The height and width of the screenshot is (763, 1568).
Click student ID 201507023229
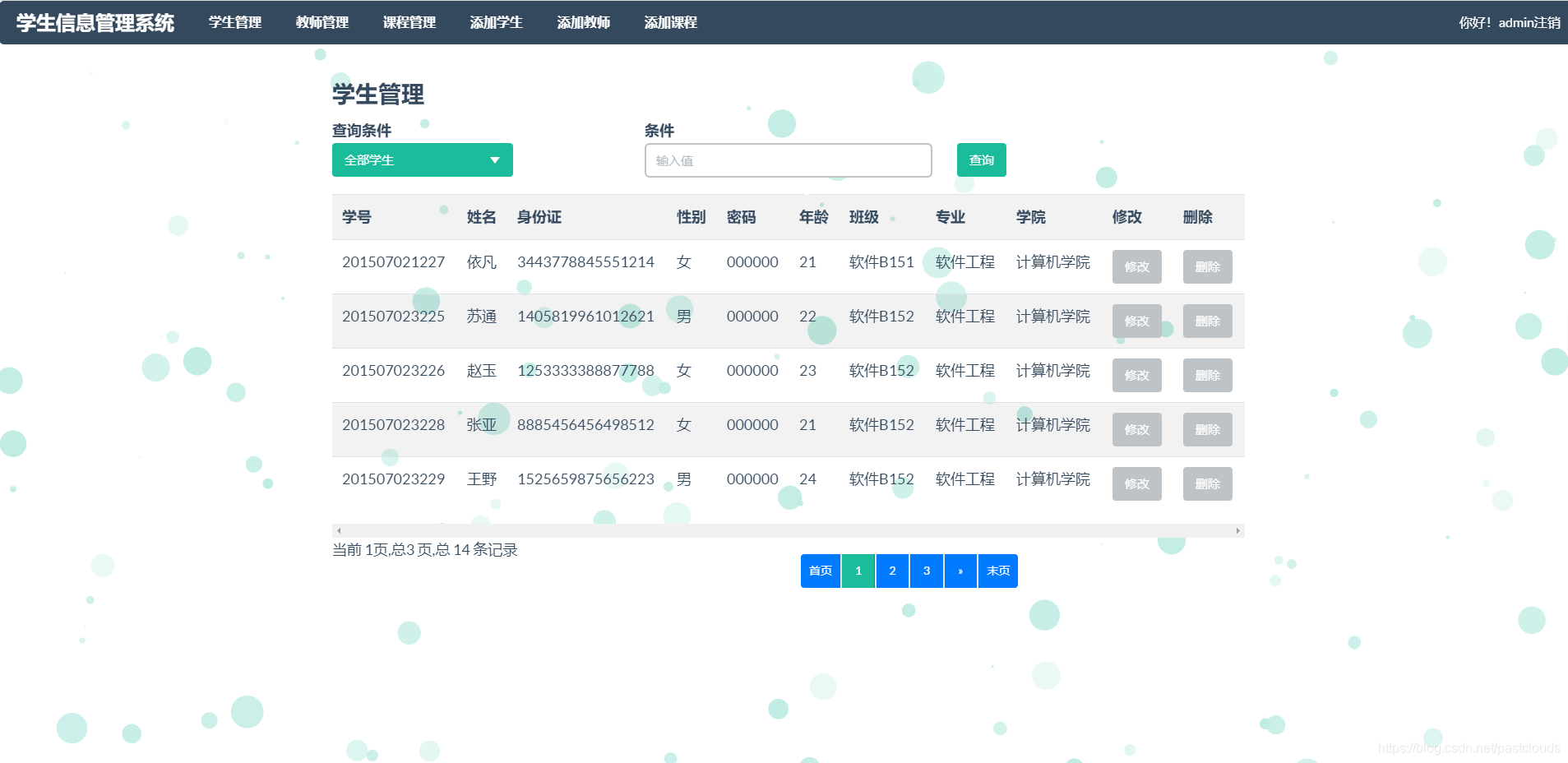point(394,479)
